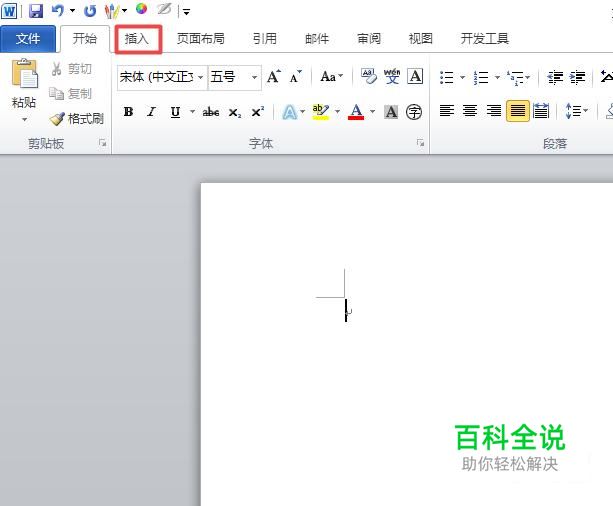This screenshot has height=506, width=613.
Task: Click the 粘贴 (Paste) clipboard icon
Action: (25, 74)
